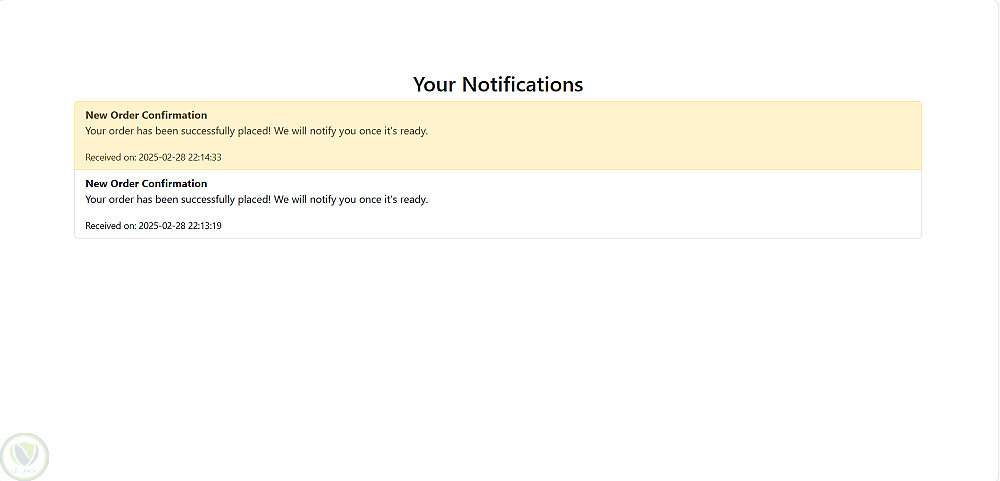Click the "Your Notifications" page heading
1000x481 pixels.
tap(497, 84)
